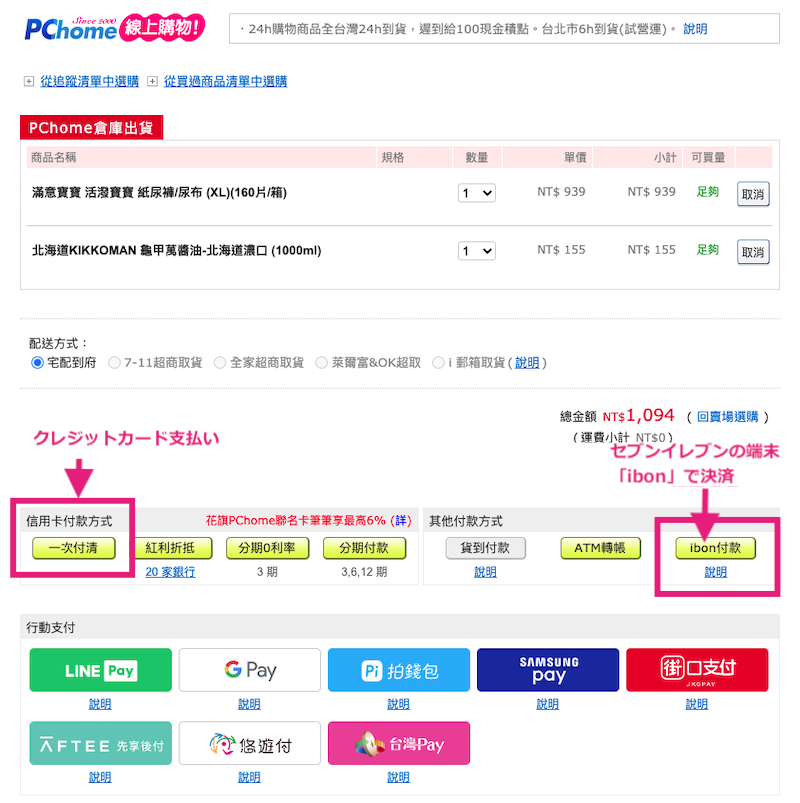Open 說明 link under LINE Pay

100,704
